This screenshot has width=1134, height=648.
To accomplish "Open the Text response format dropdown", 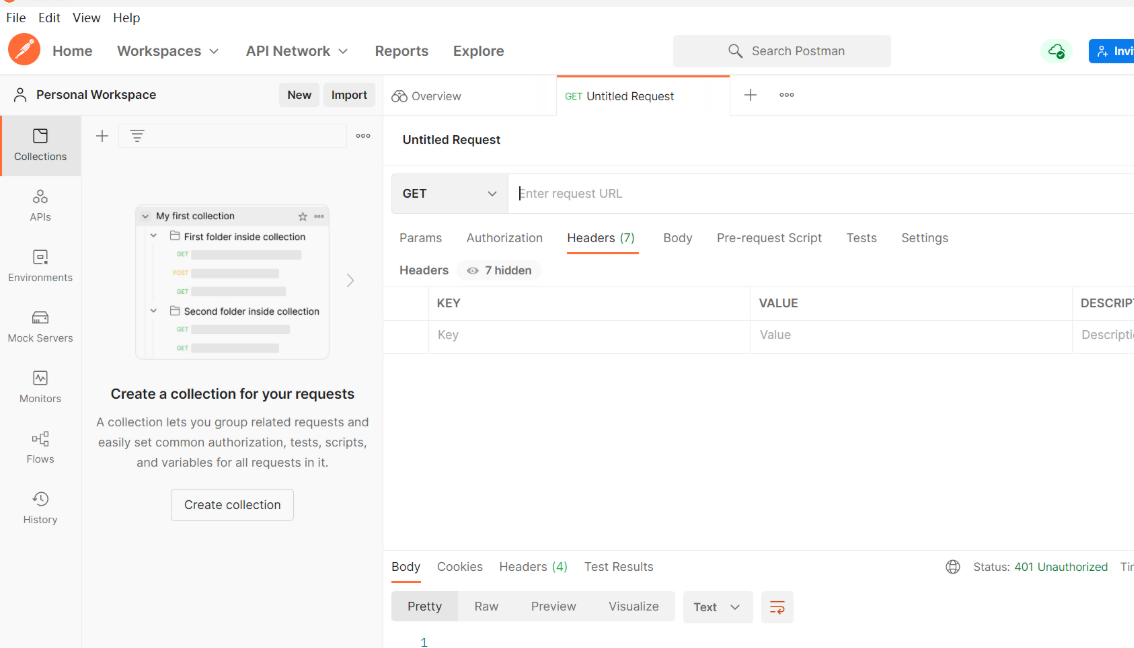I will pyautogui.click(x=717, y=607).
